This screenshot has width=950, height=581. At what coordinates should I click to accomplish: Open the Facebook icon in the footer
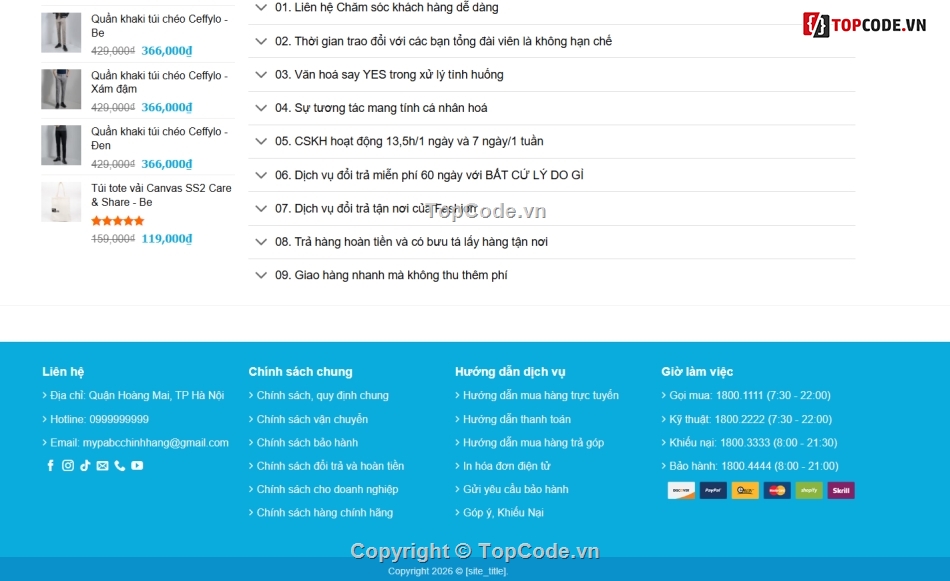[x=50, y=465]
